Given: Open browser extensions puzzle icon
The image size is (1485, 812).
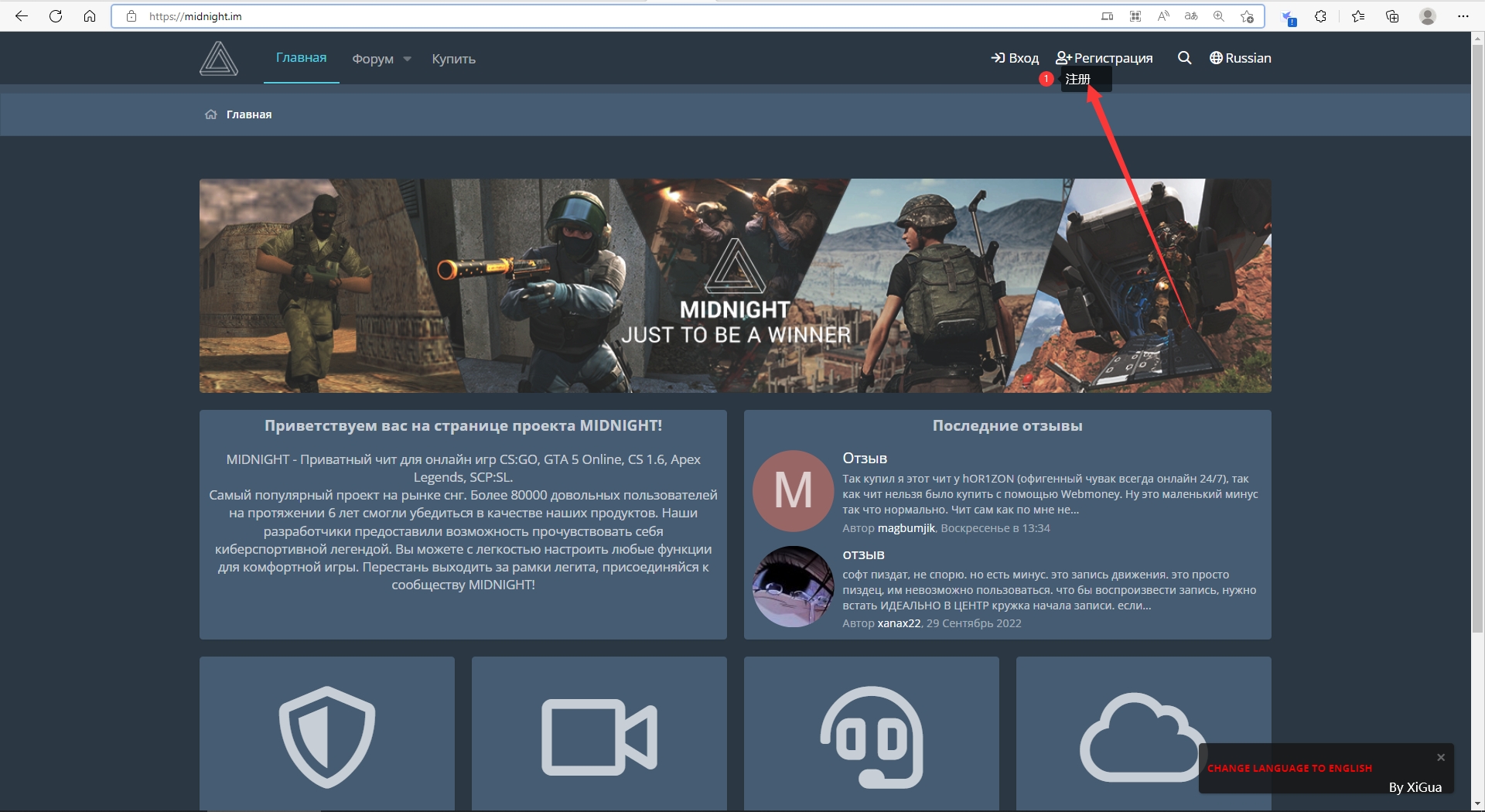Looking at the screenshot, I should pos(1321,16).
